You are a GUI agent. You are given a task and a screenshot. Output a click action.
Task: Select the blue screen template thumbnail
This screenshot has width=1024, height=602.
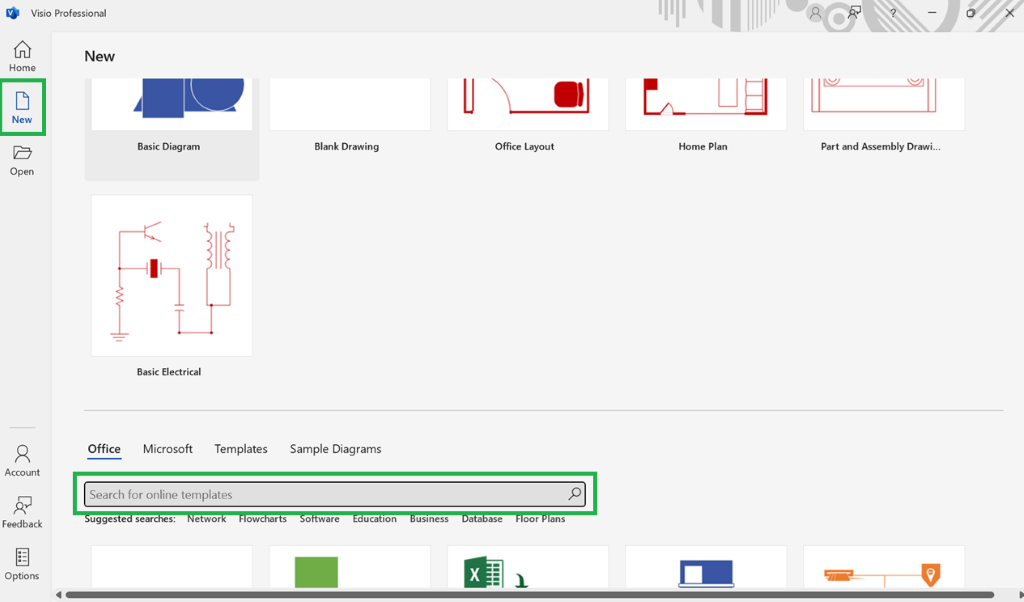tap(706, 568)
